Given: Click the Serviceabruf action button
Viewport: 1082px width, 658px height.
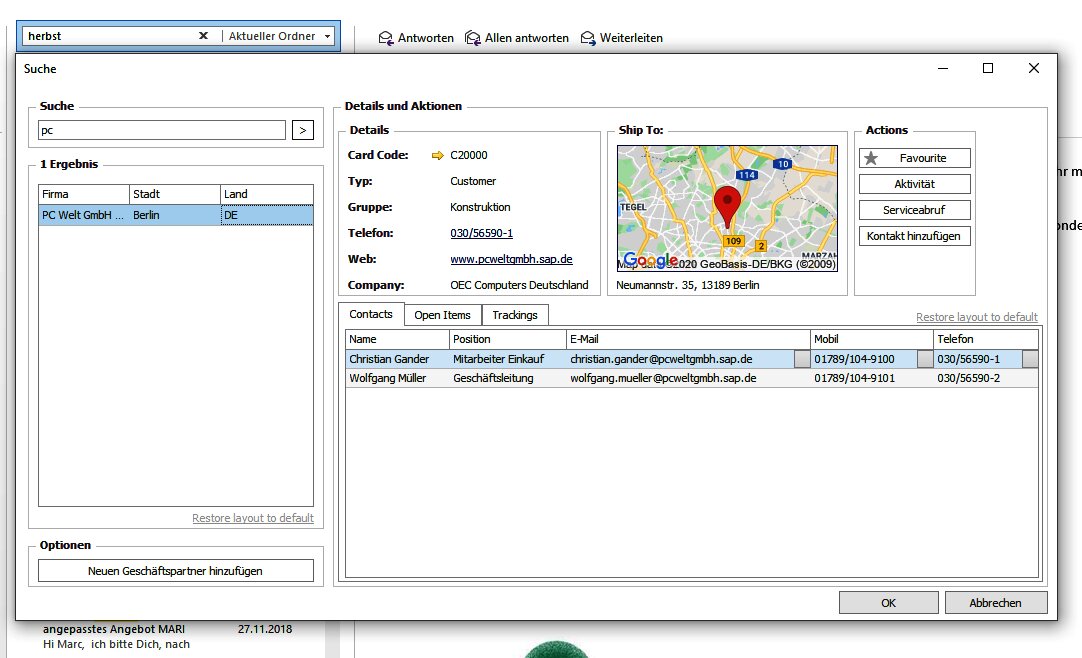Looking at the screenshot, I should click(x=914, y=210).
